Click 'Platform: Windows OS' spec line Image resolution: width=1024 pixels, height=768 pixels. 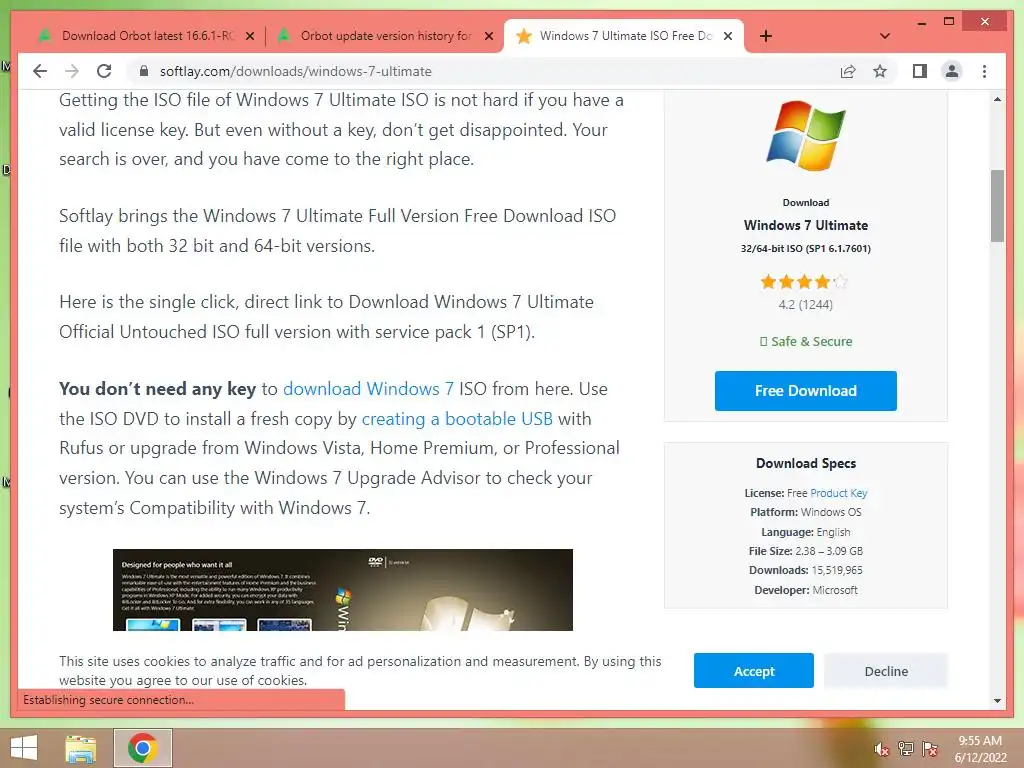[806, 512]
